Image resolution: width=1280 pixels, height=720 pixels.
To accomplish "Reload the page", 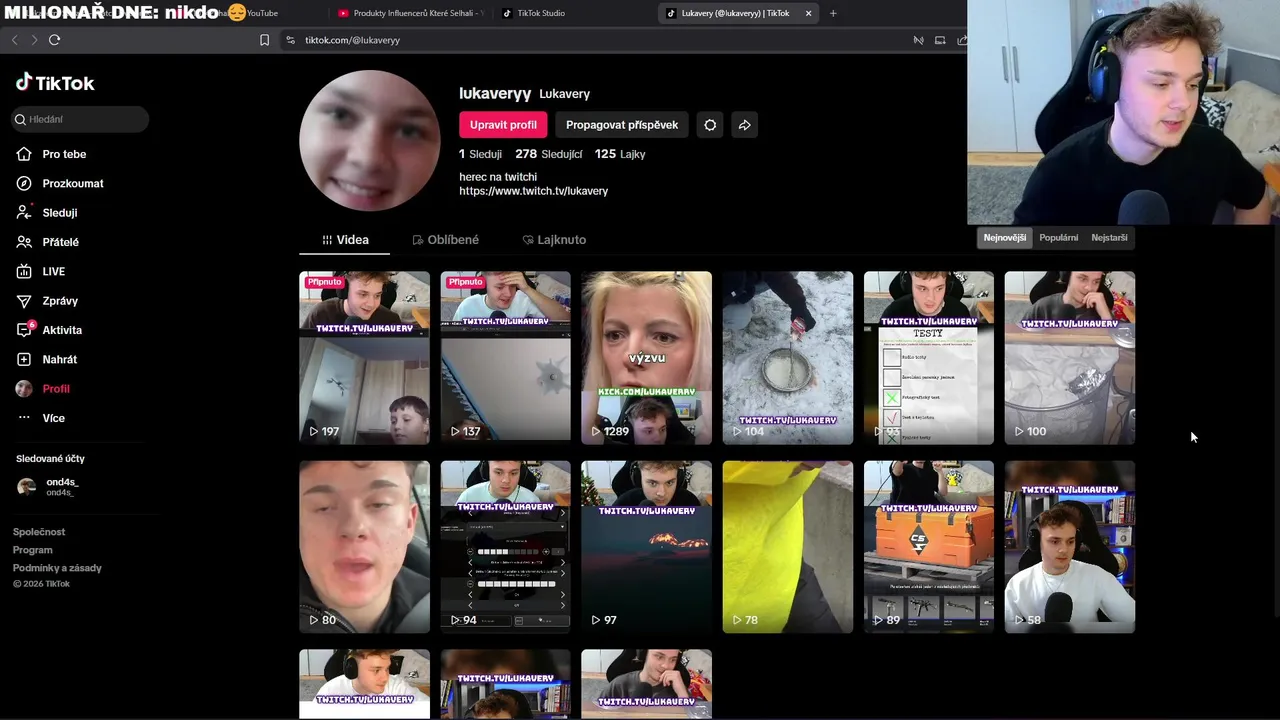I will tap(54, 40).
